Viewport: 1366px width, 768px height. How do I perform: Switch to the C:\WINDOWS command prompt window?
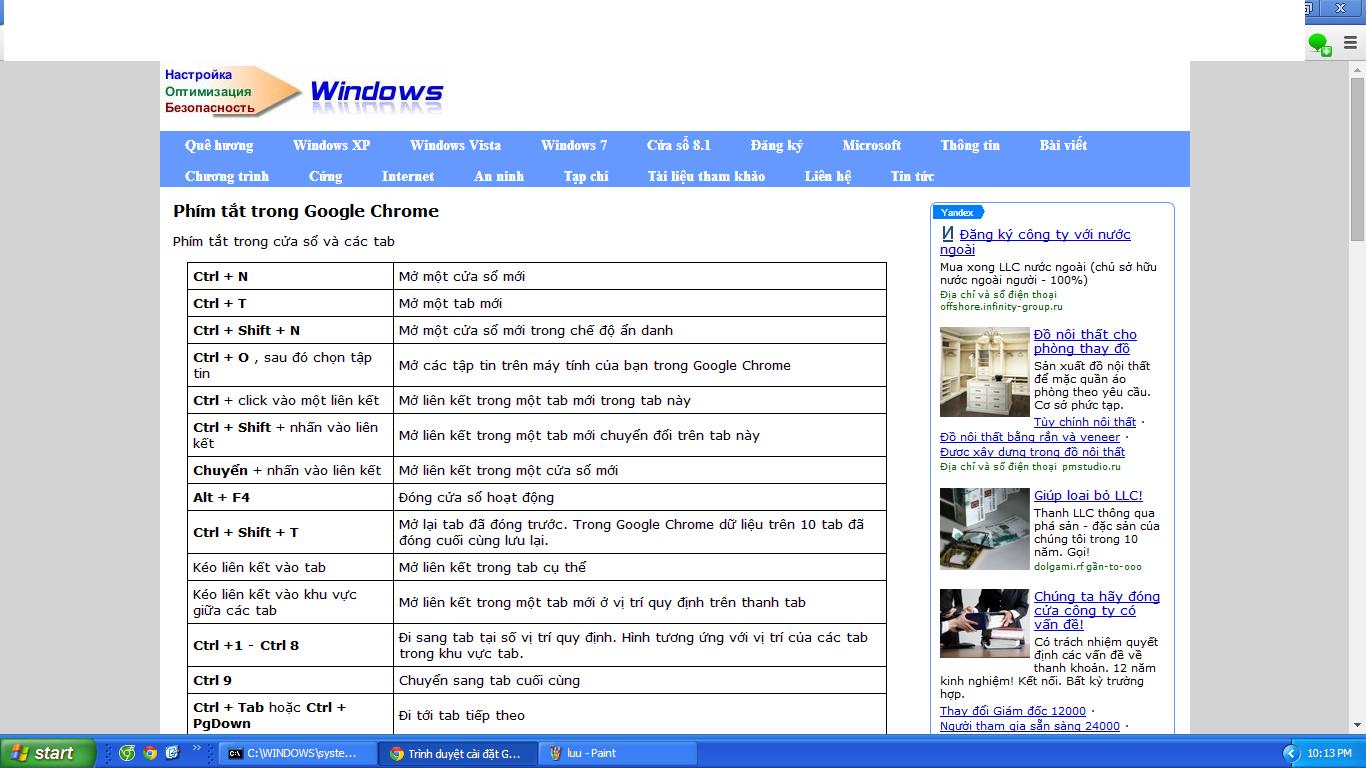[299, 753]
